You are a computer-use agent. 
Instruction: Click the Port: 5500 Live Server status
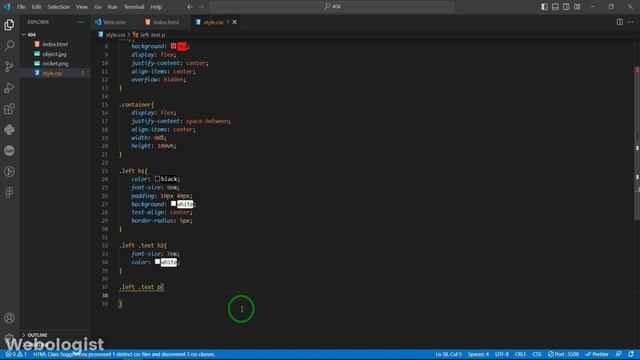[563, 354]
